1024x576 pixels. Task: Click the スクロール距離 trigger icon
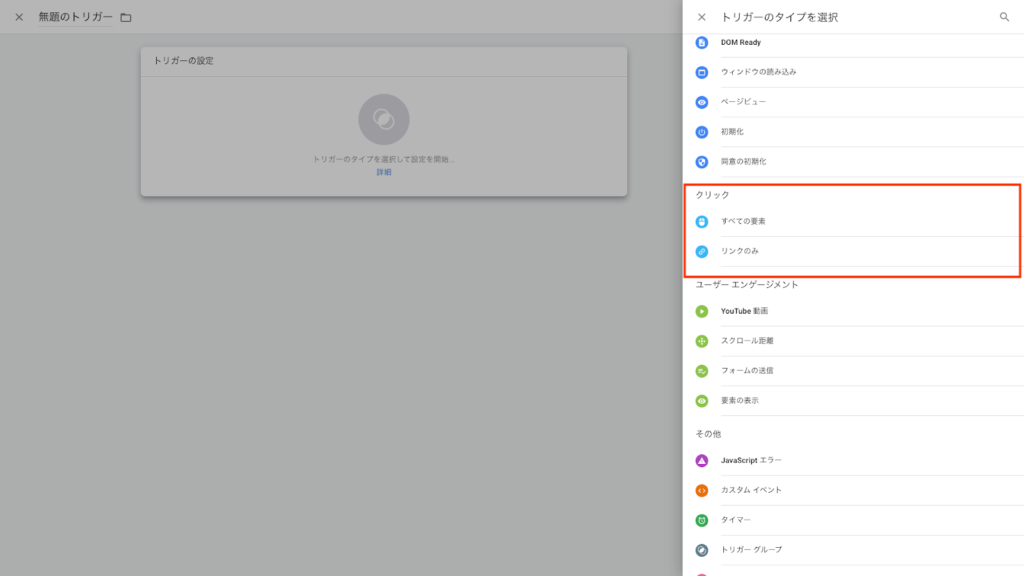[702, 341]
